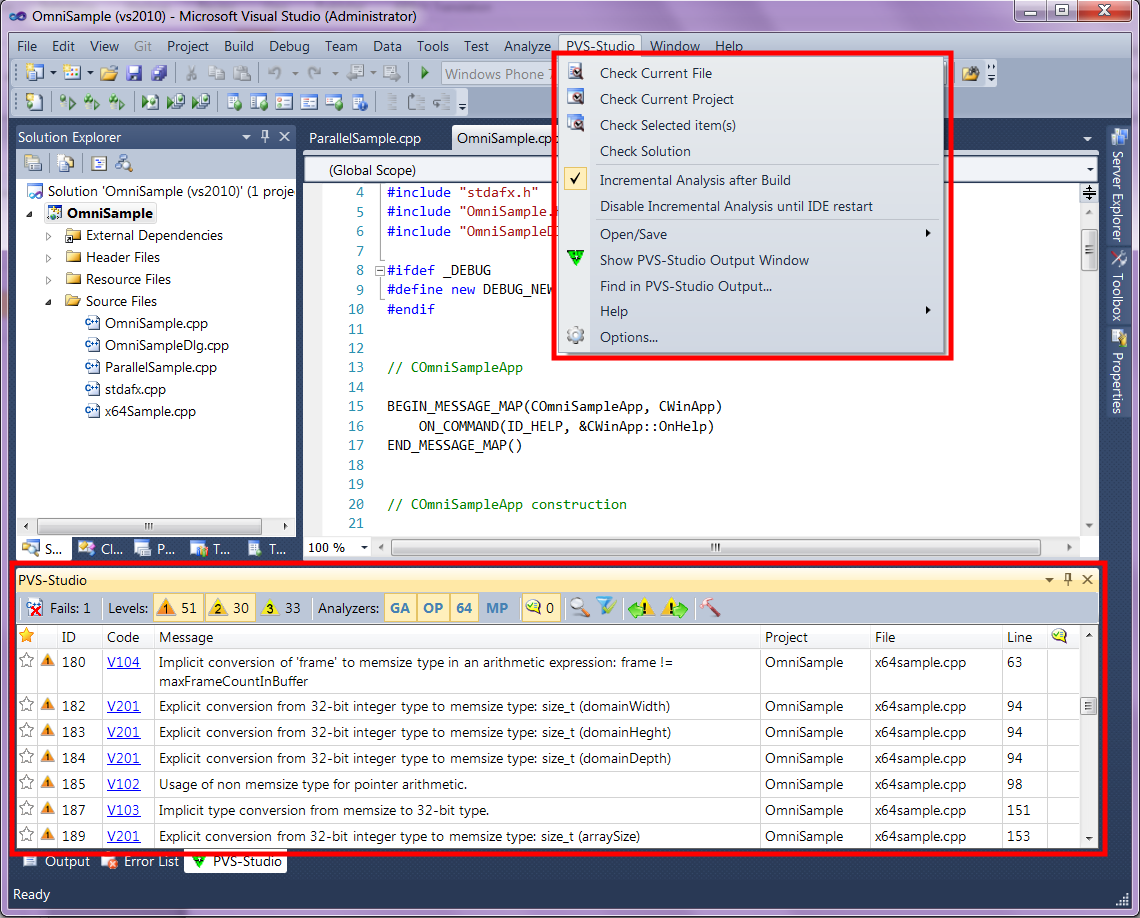Open the Toolbox side panel
1140x918 pixels.
pos(1118,286)
